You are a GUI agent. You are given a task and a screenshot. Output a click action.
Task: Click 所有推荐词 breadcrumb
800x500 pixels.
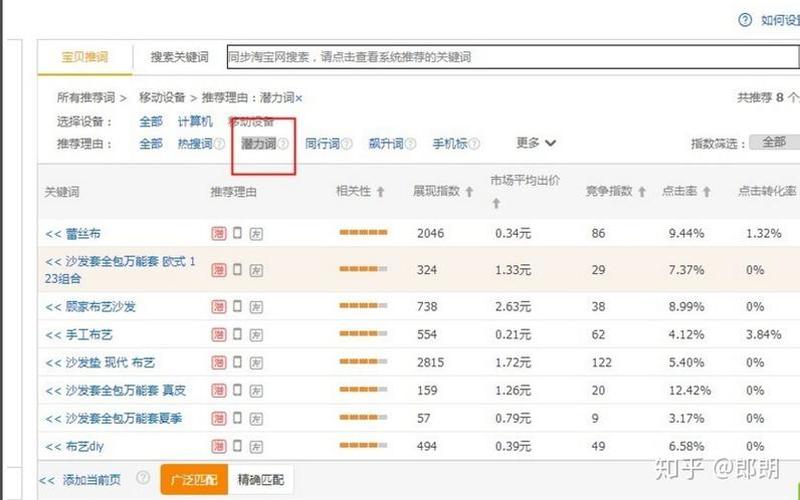pyautogui.click(x=86, y=97)
